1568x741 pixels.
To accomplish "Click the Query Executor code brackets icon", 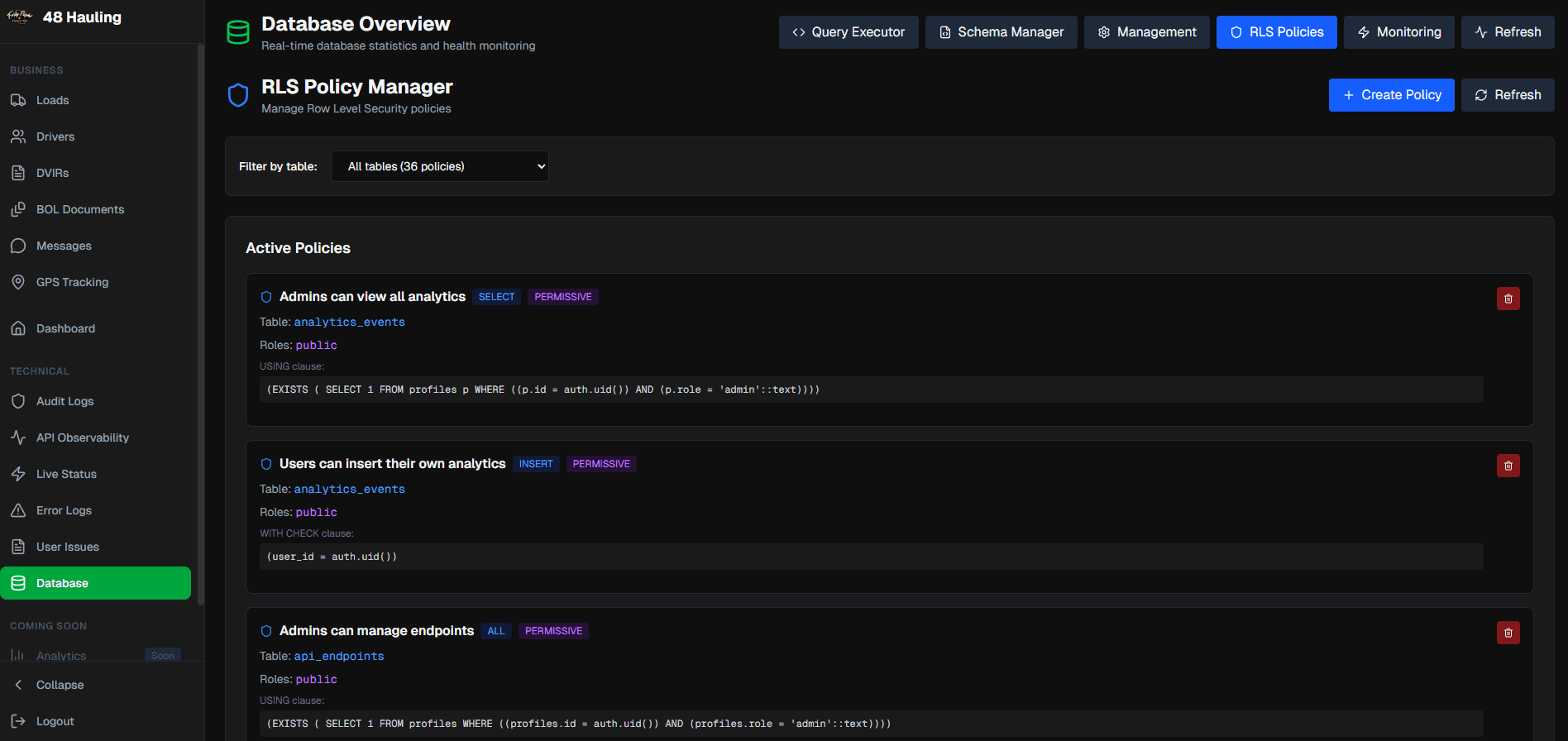I will (x=799, y=32).
